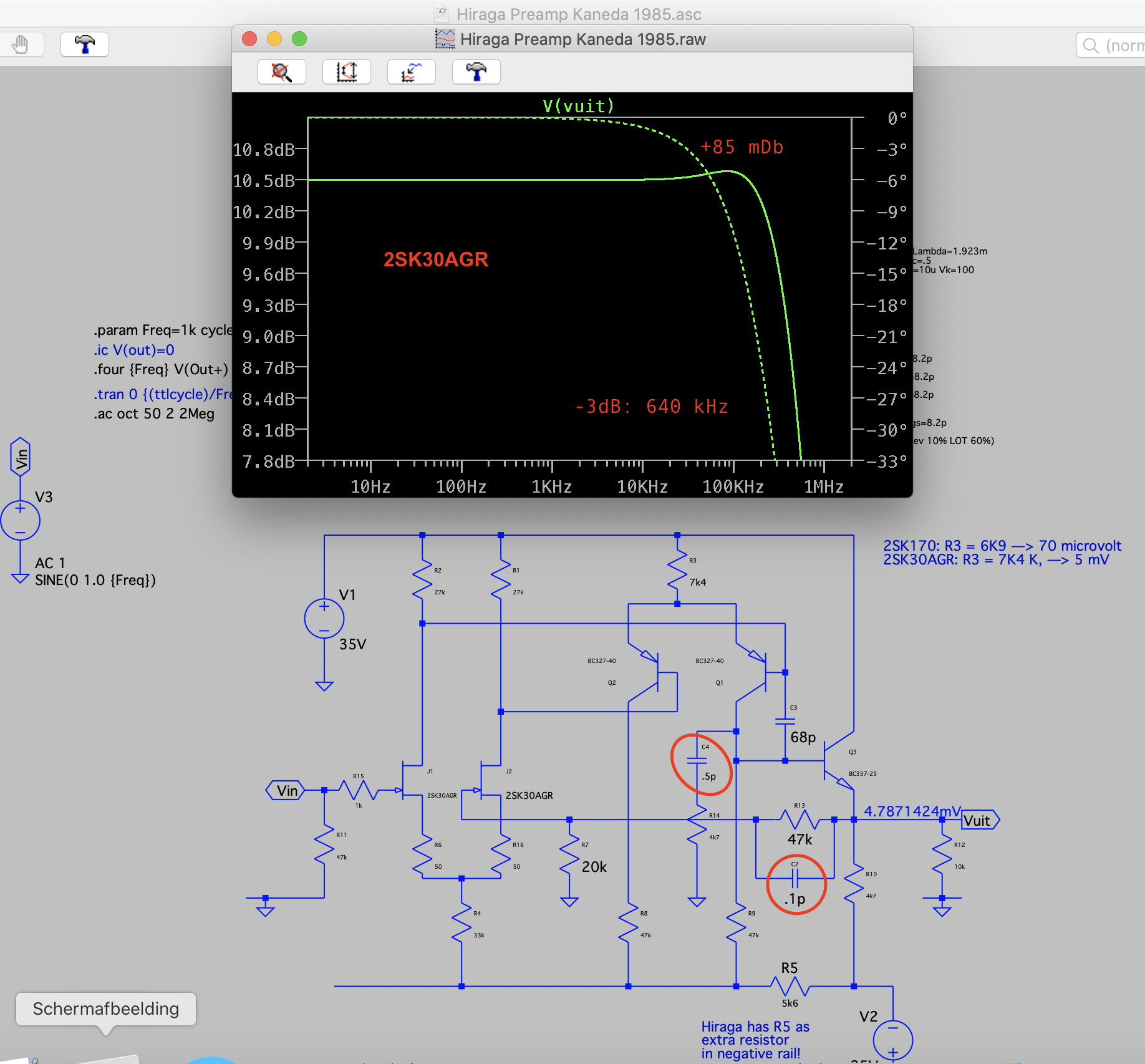
Task: Click the 2SK30AGR annotation on the plot
Action: (436, 259)
